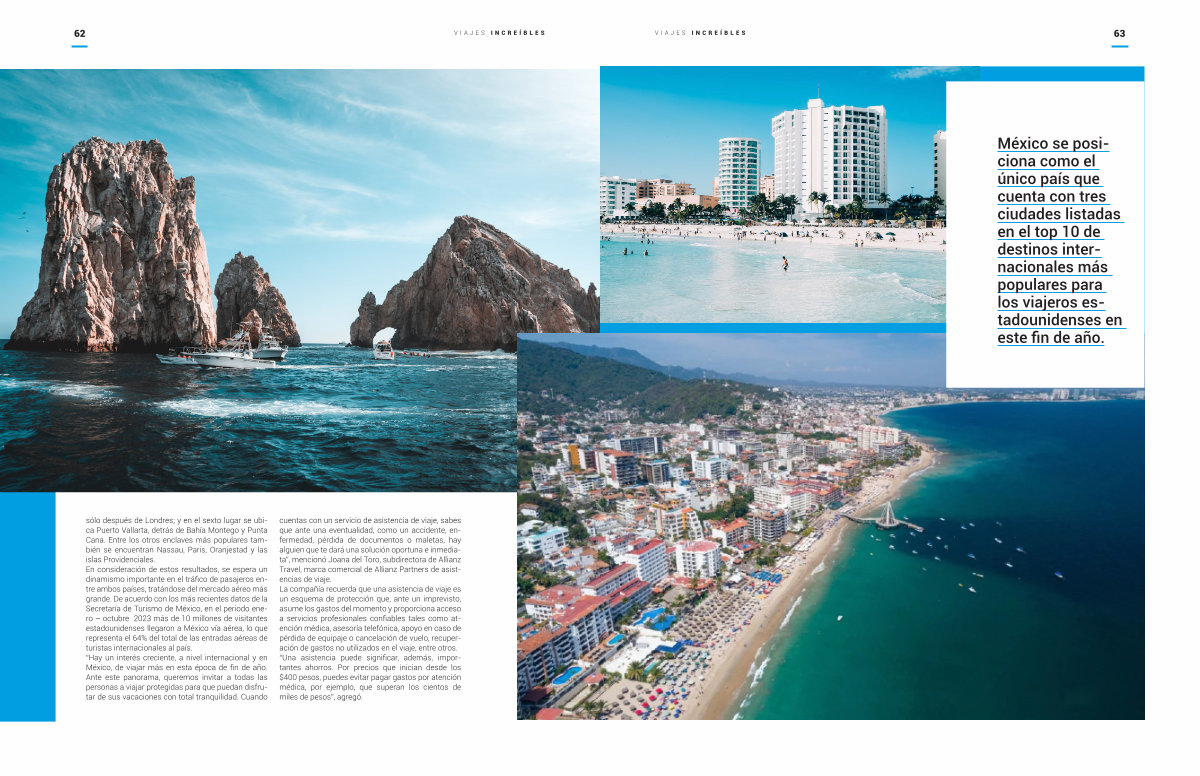Viewport: 1200px width, 776px height.
Task: Click the pier extending into the ocean
Action: coord(884,518)
